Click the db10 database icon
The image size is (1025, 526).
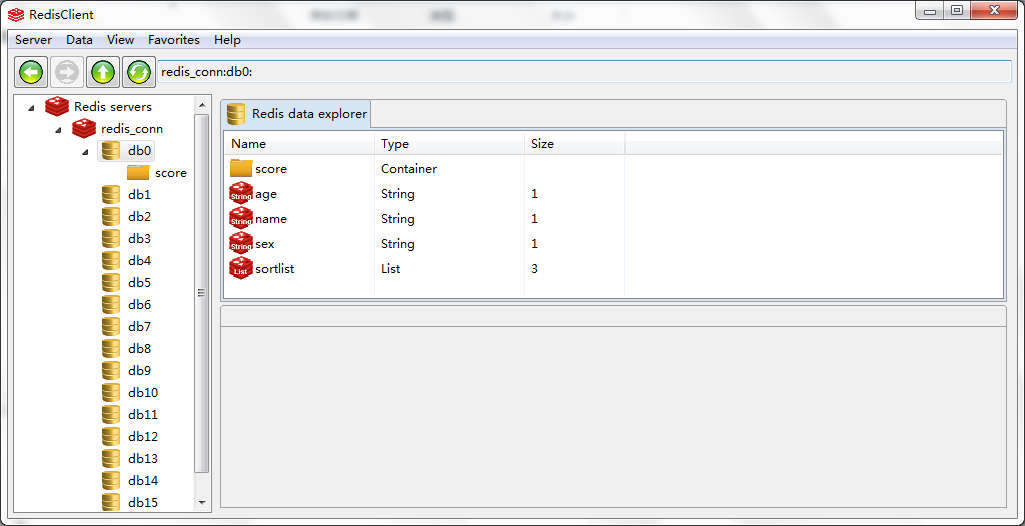[x=111, y=393]
